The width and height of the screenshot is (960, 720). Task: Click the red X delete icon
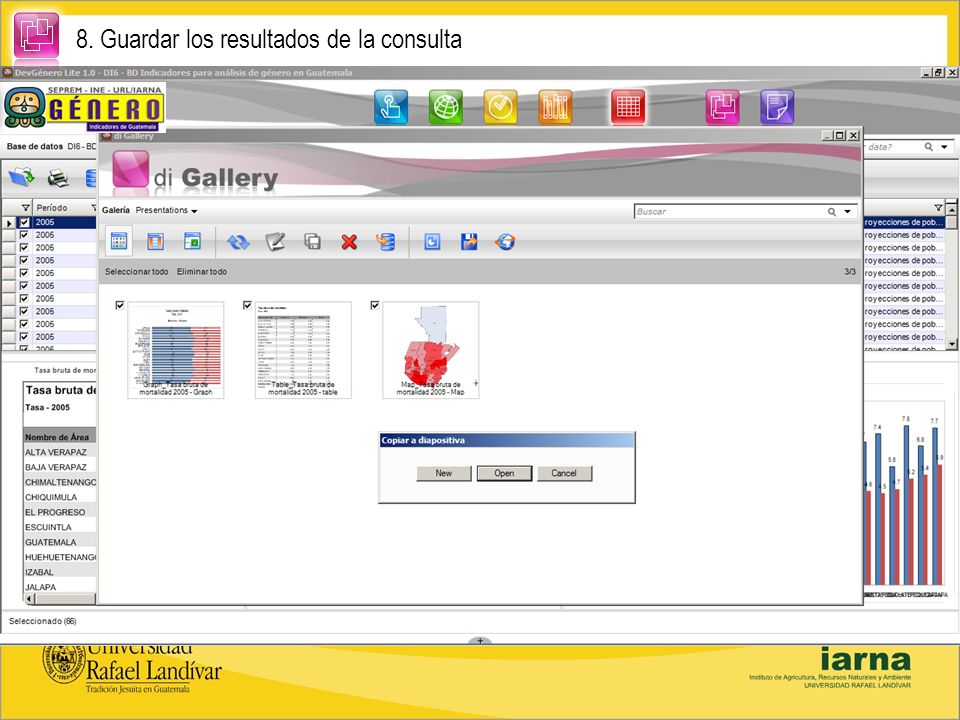tap(349, 242)
